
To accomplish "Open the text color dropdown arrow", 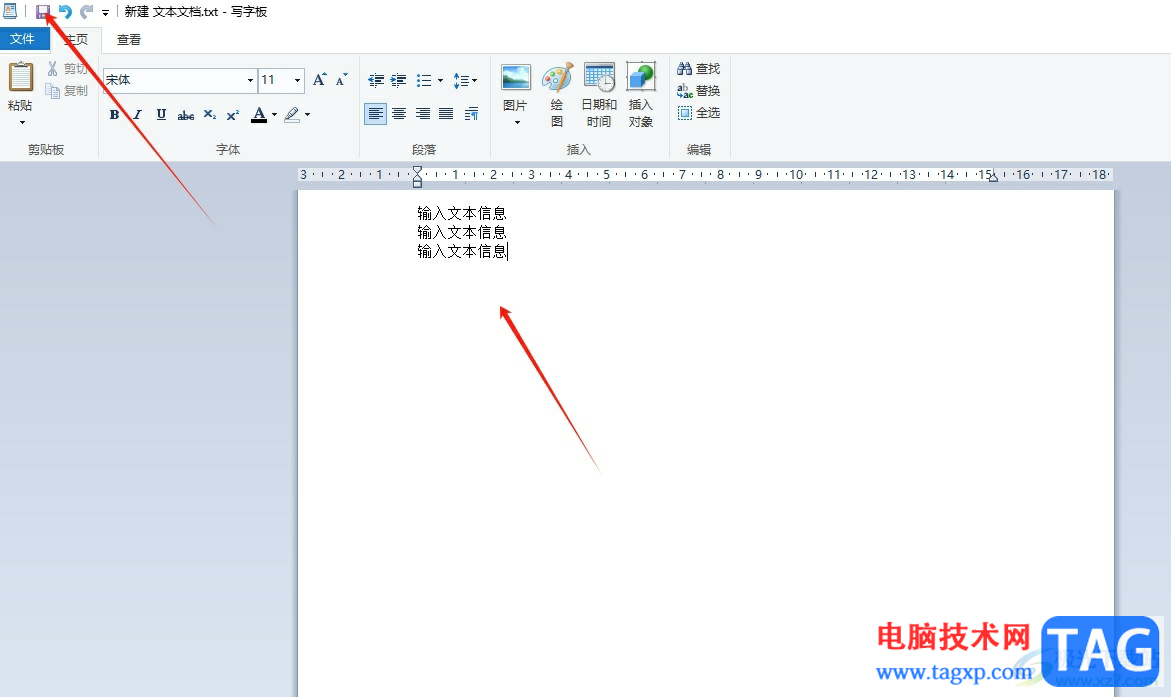I will [x=275, y=114].
